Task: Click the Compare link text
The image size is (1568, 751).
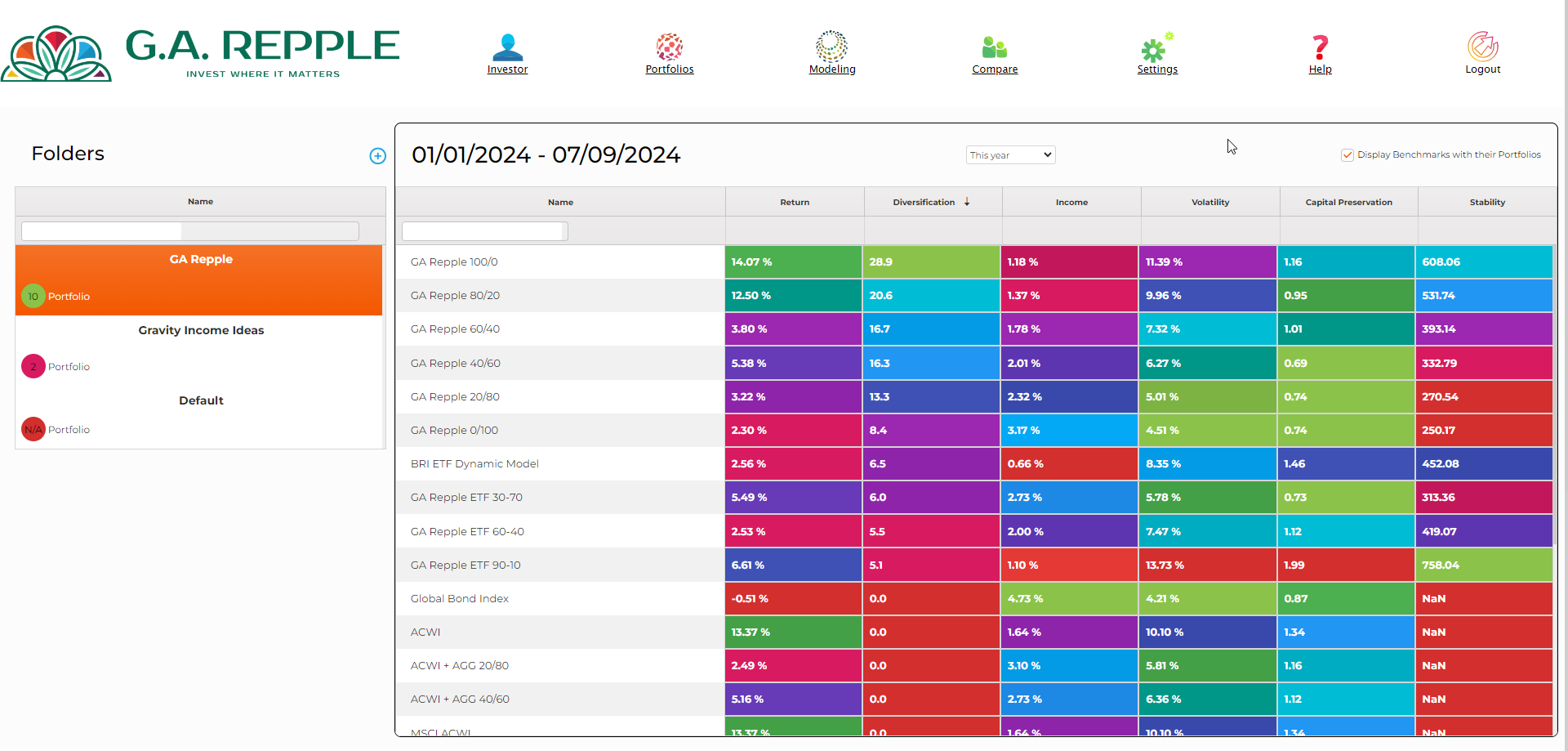Action: tap(995, 69)
